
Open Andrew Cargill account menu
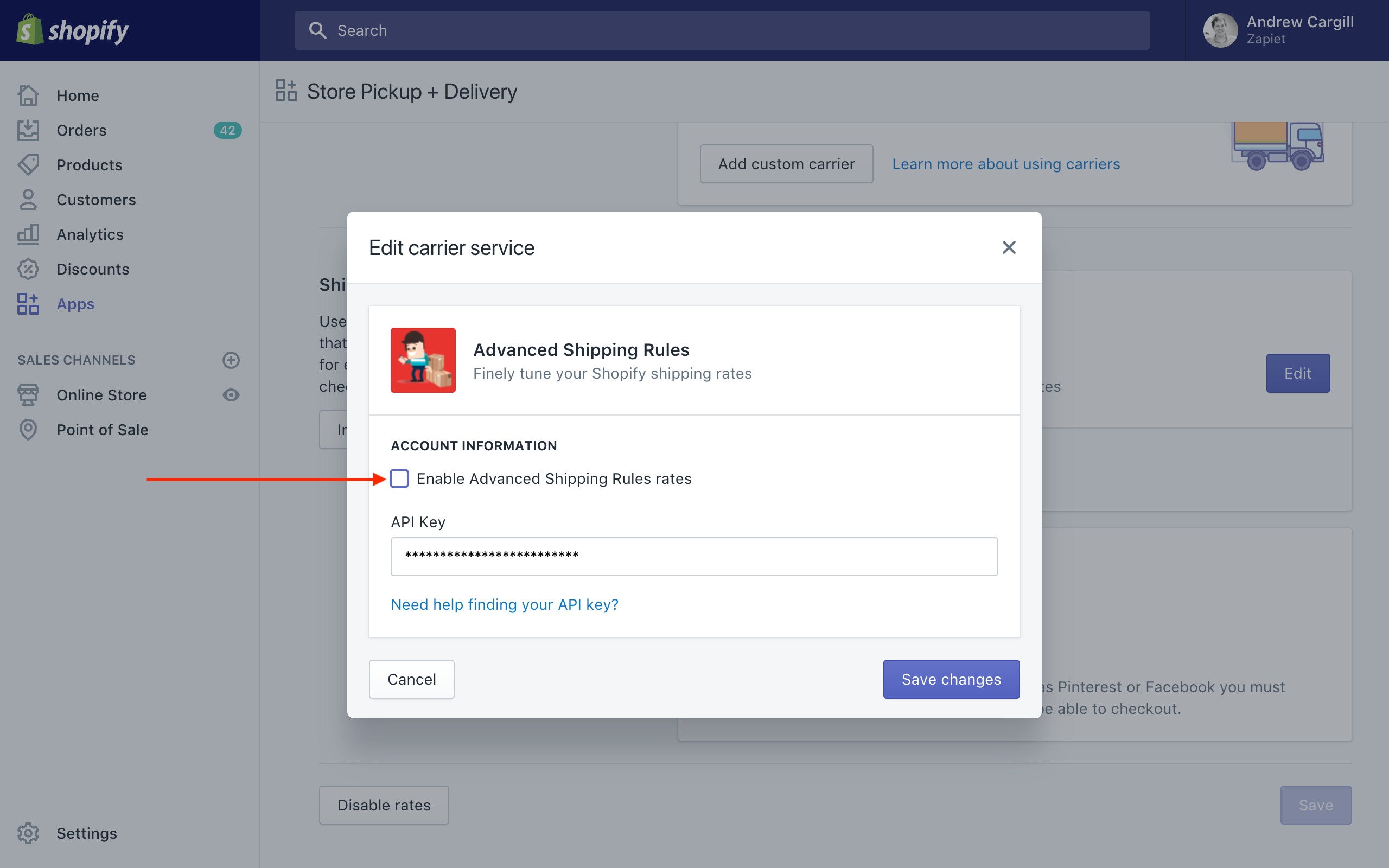click(x=1280, y=30)
